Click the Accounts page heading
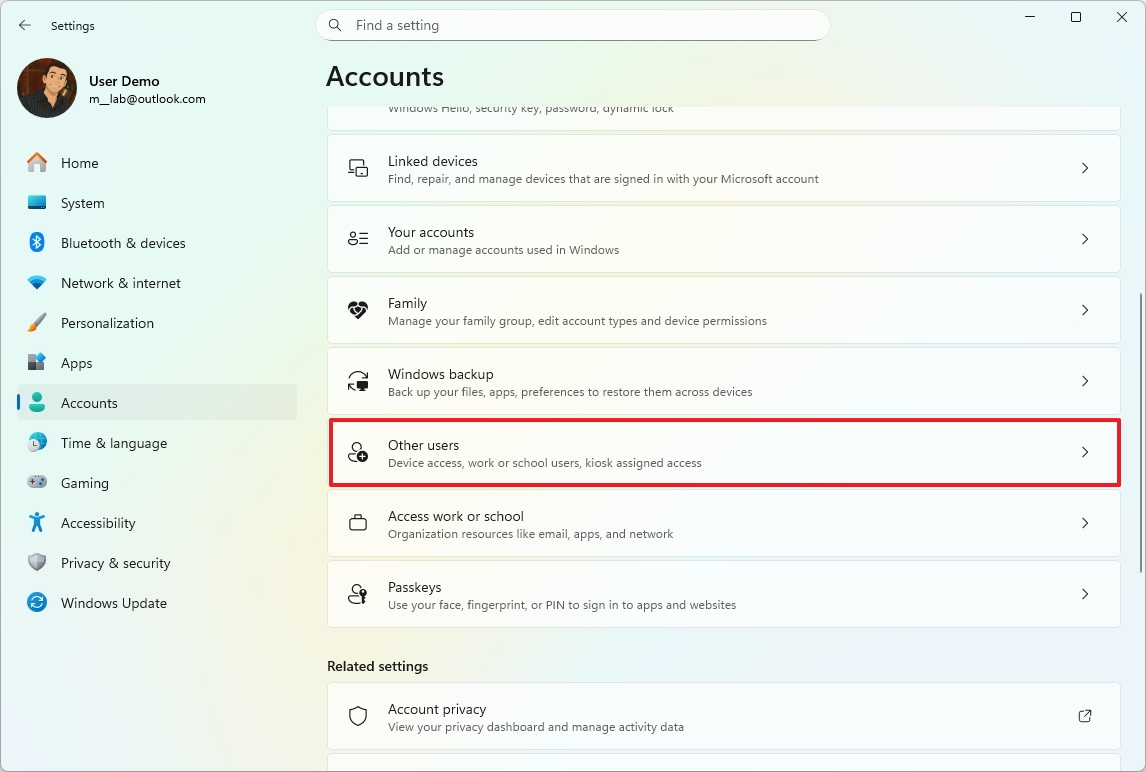1146x772 pixels. pyautogui.click(x=385, y=77)
